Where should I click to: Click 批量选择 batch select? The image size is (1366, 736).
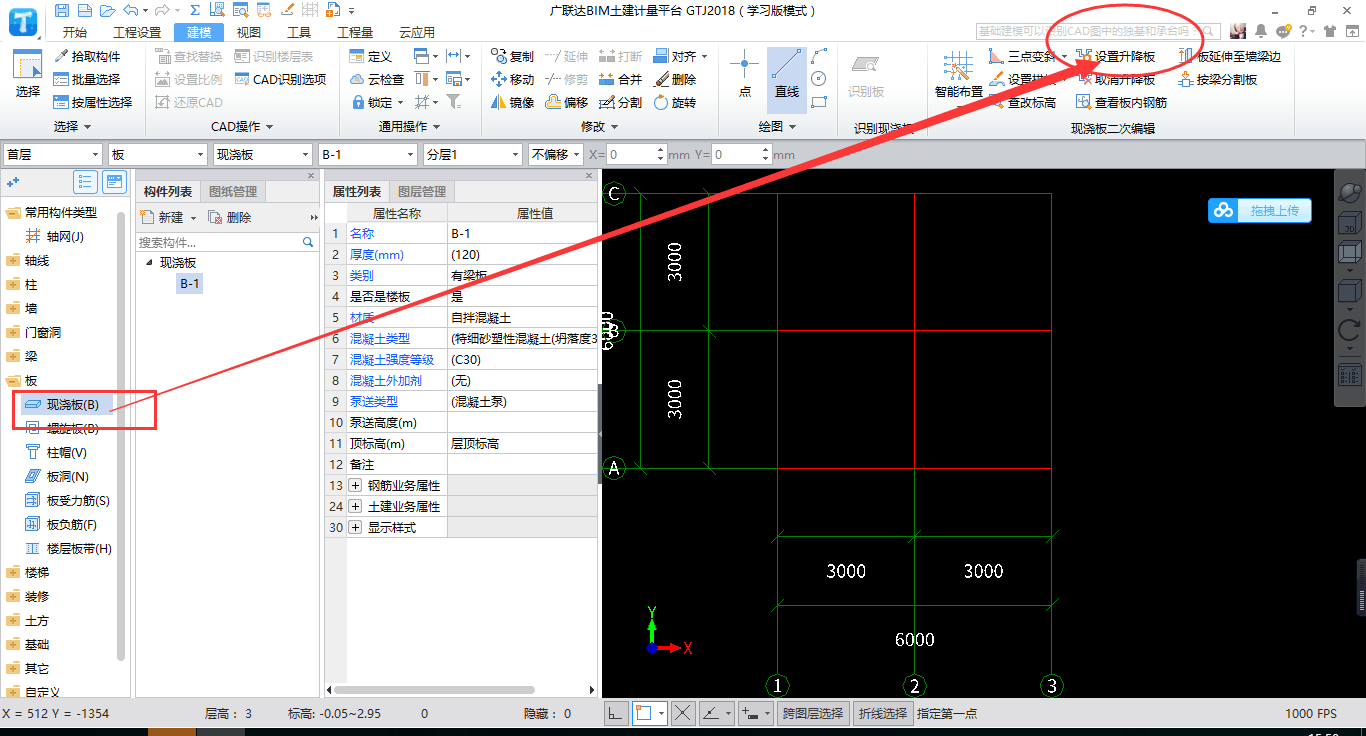coord(87,79)
